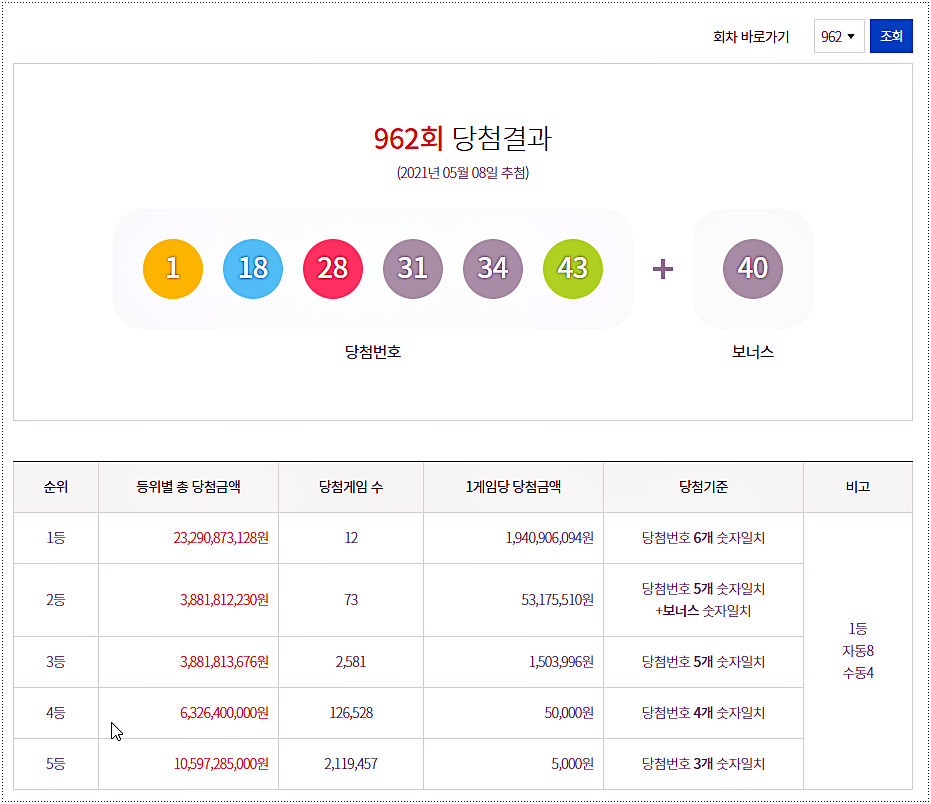Click the bonus ball numbered 40

pos(753,268)
